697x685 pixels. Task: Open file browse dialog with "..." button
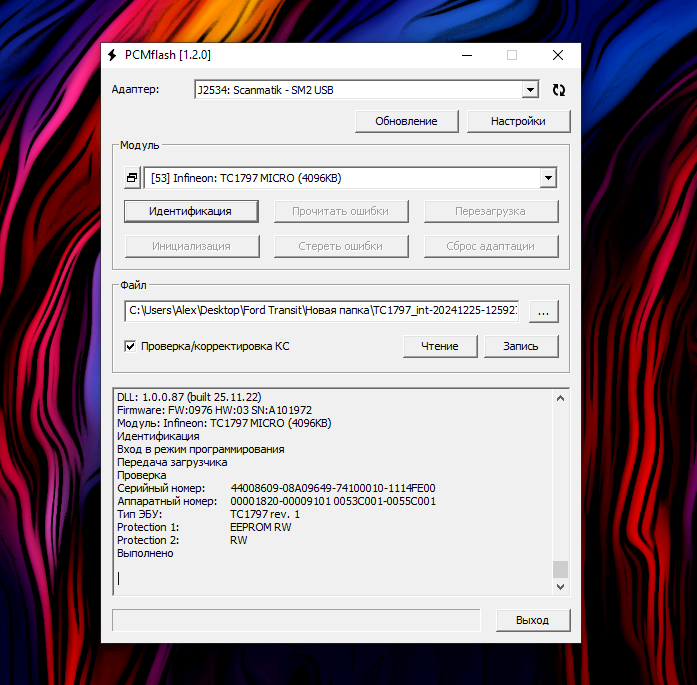pos(543,311)
